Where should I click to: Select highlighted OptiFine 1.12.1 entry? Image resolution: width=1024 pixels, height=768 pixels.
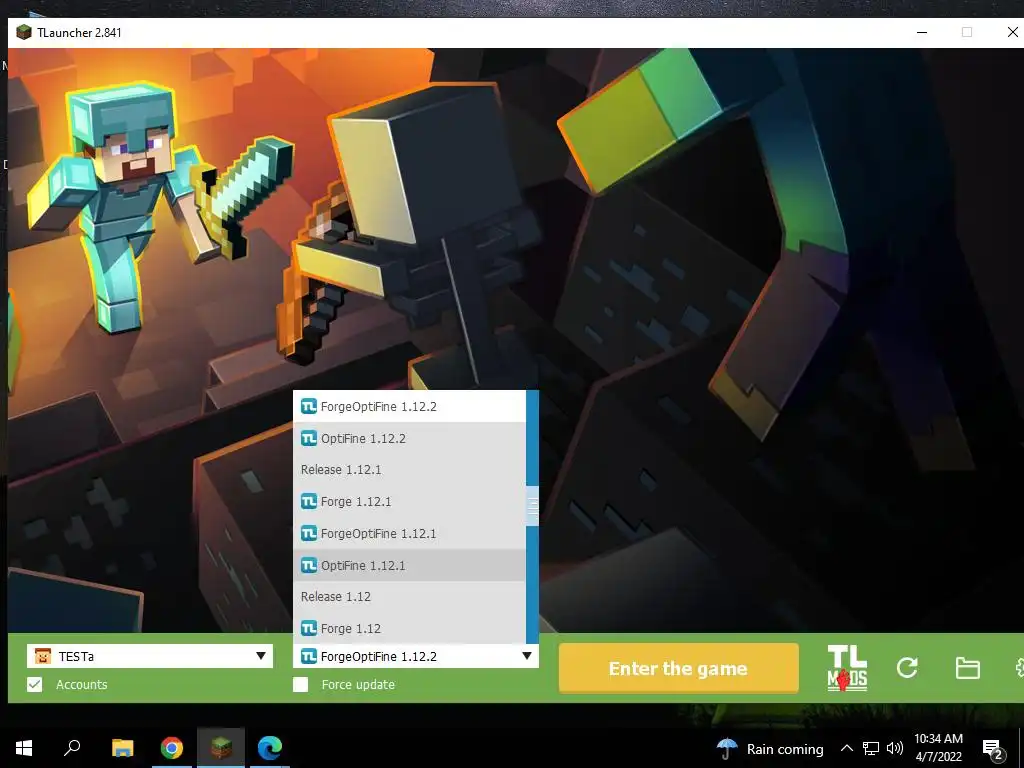(409, 566)
